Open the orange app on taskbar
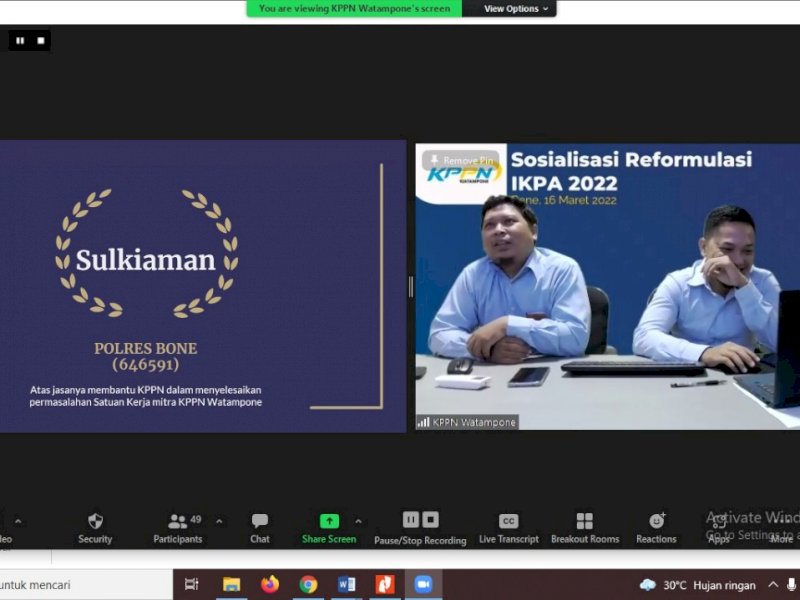The height and width of the screenshot is (600, 800). [x=385, y=584]
